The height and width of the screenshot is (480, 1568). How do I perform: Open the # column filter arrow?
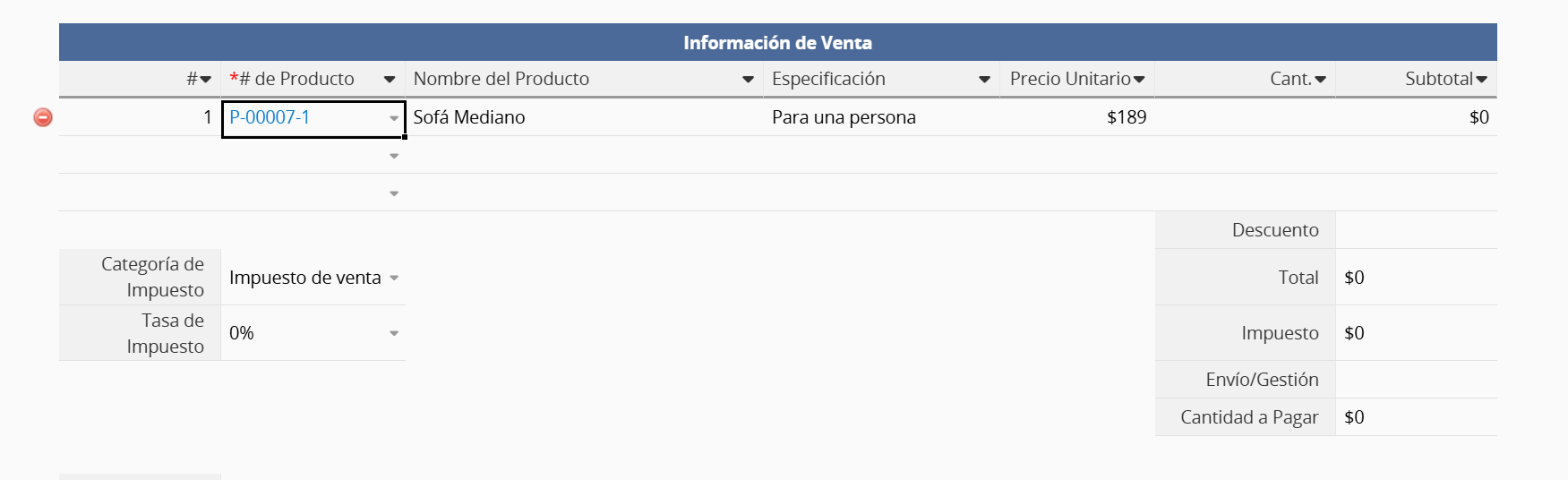[x=206, y=80]
